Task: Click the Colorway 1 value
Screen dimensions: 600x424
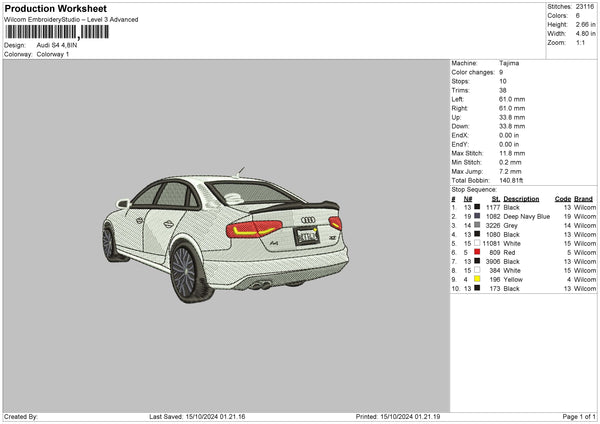Action: tap(53, 54)
